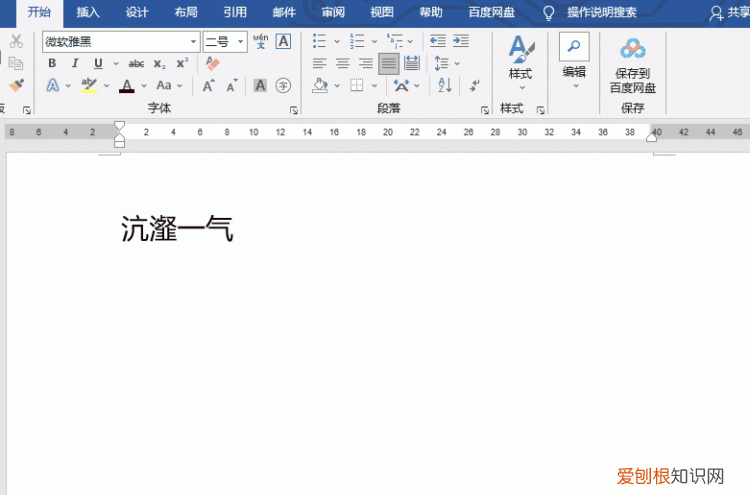750x495 pixels.
Task: Open Asian layout tool
Action: click(401, 86)
